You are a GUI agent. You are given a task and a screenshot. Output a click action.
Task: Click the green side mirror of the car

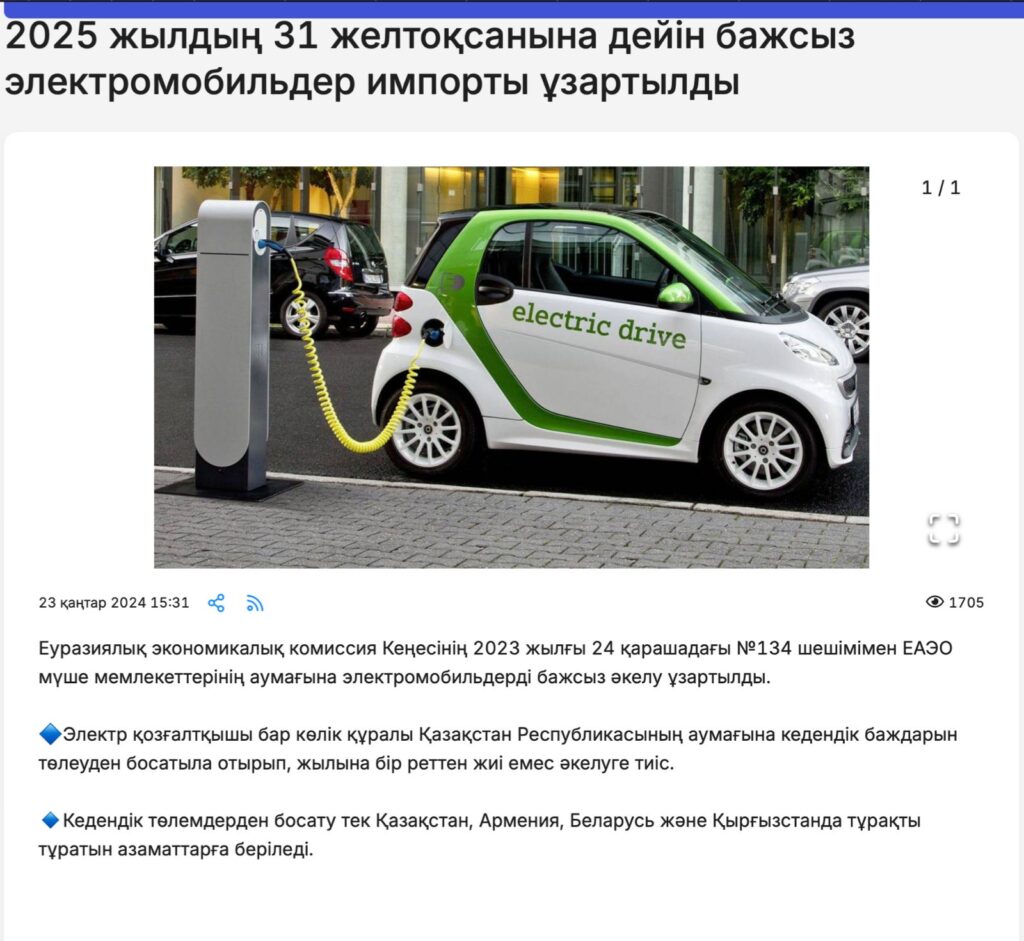click(x=675, y=295)
